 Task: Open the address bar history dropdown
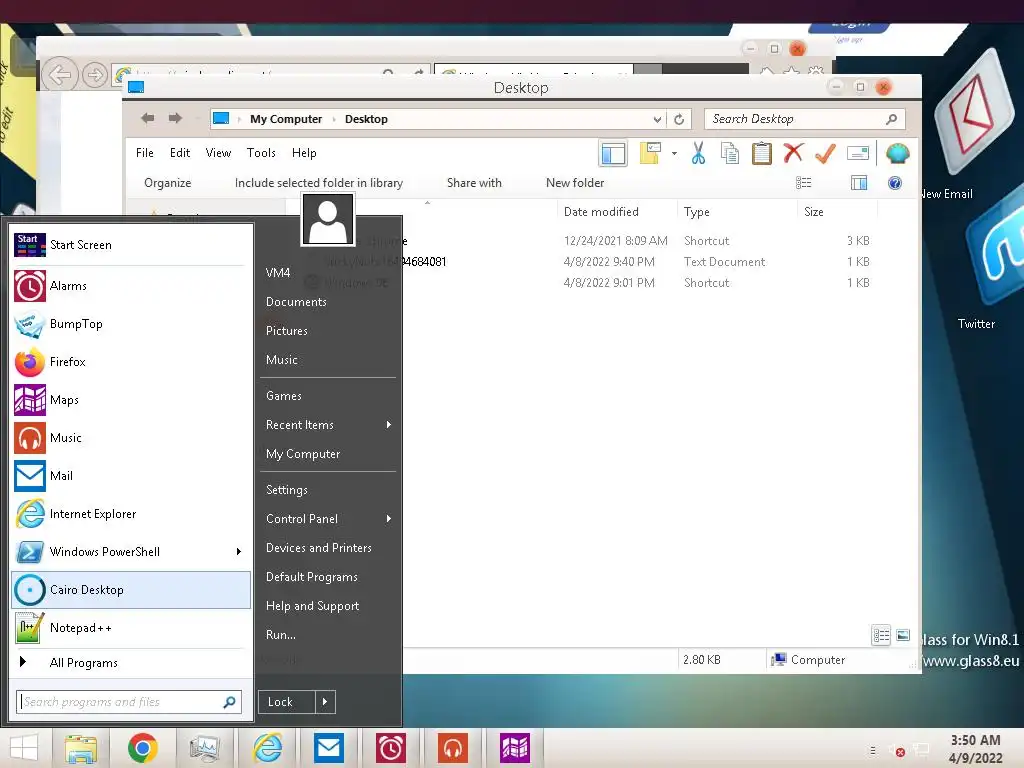pos(657,120)
